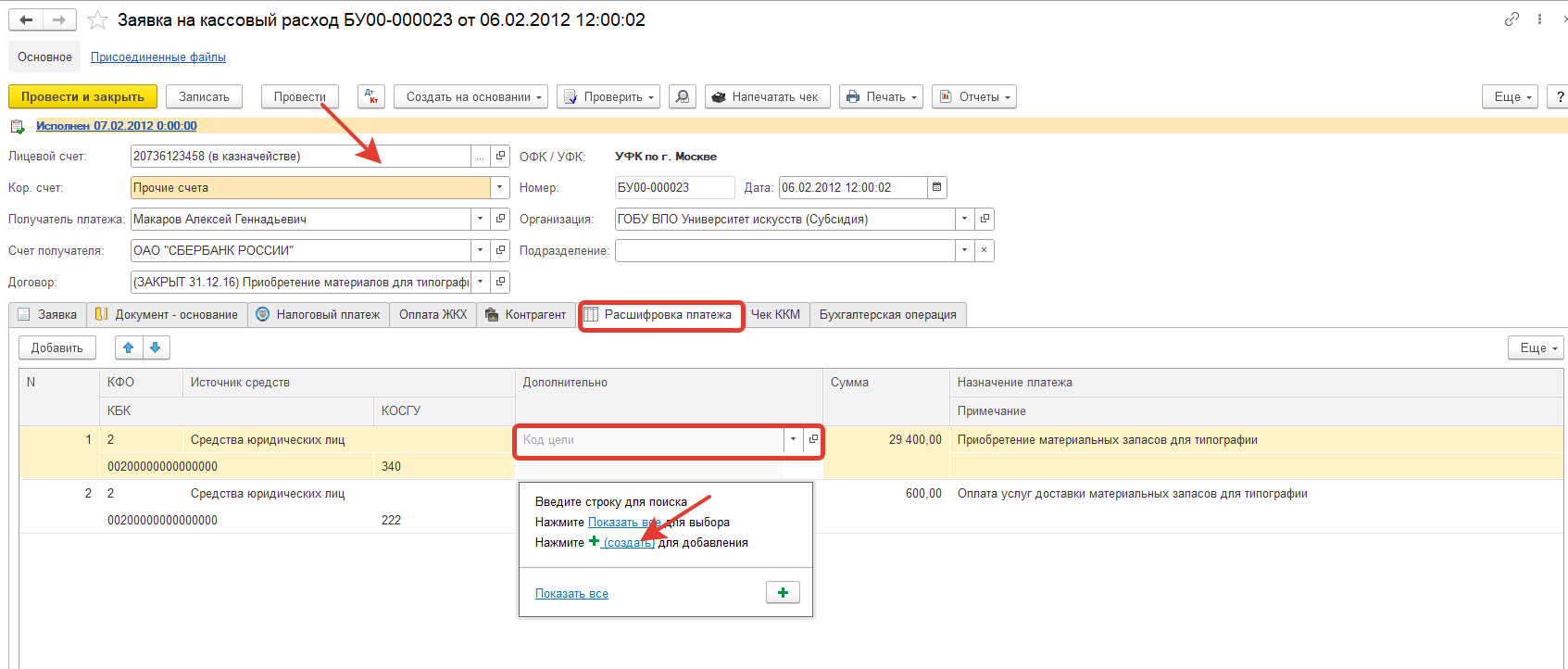Image resolution: width=1568 pixels, height=669 pixels.
Task: Expand the Код цели dropdown arrow
Action: click(x=793, y=439)
